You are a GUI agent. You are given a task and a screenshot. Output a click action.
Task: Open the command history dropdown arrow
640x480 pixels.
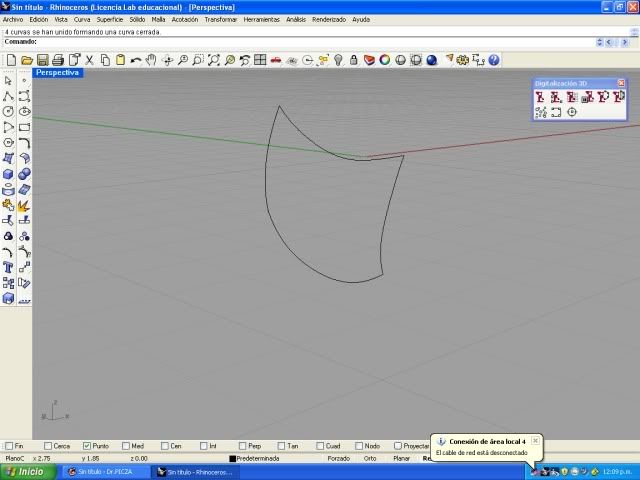point(600,42)
